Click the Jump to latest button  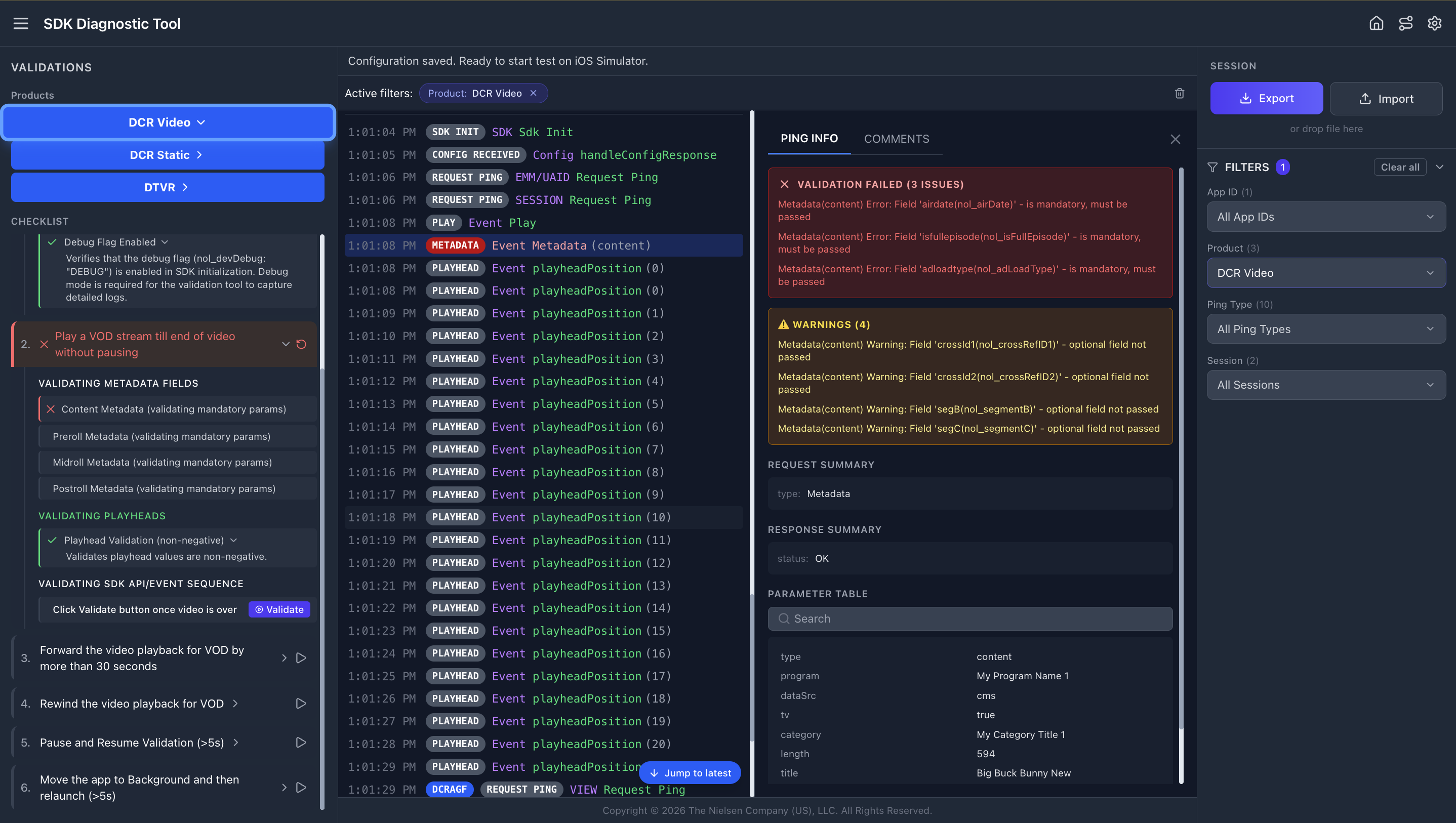(x=690, y=772)
